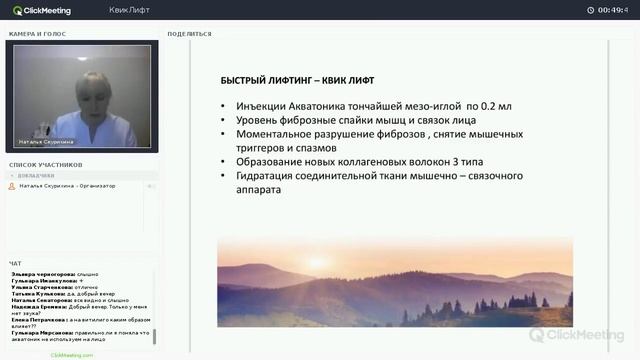Click the Чат panel header
The width and height of the screenshot is (640, 360).
point(15,264)
